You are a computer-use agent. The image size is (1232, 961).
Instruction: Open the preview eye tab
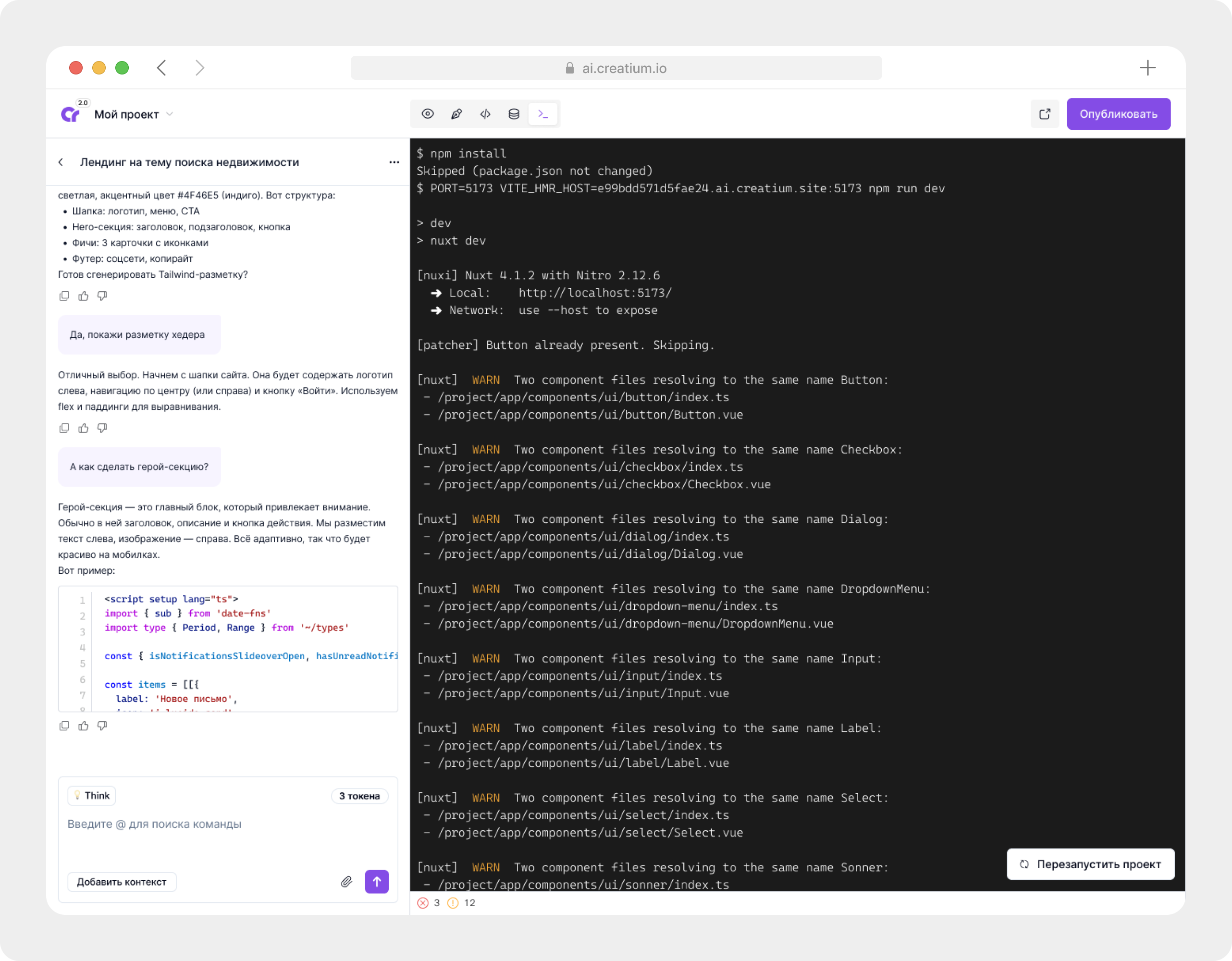click(x=428, y=114)
